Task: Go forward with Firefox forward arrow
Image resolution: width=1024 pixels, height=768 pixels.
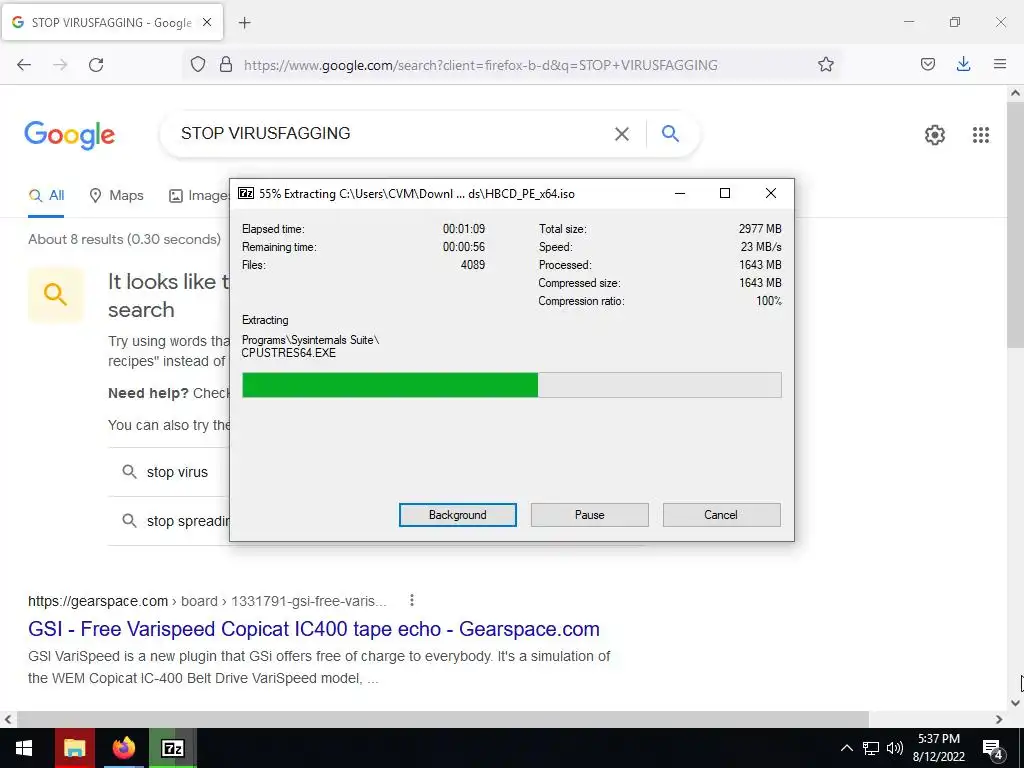Action: tap(60, 65)
